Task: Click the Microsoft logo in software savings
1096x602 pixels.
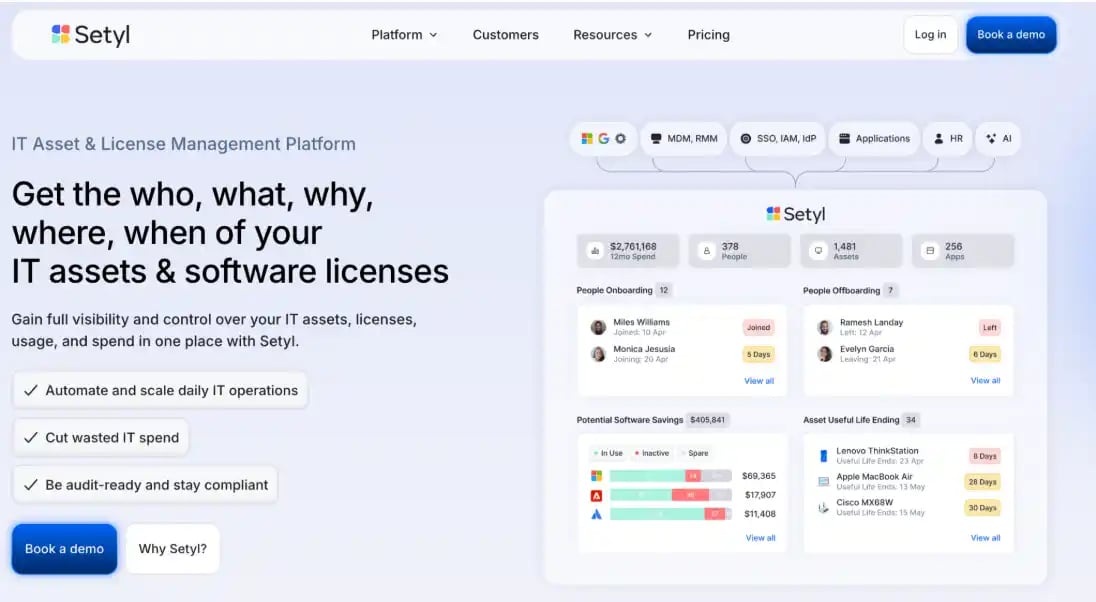Action: coord(596,476)
